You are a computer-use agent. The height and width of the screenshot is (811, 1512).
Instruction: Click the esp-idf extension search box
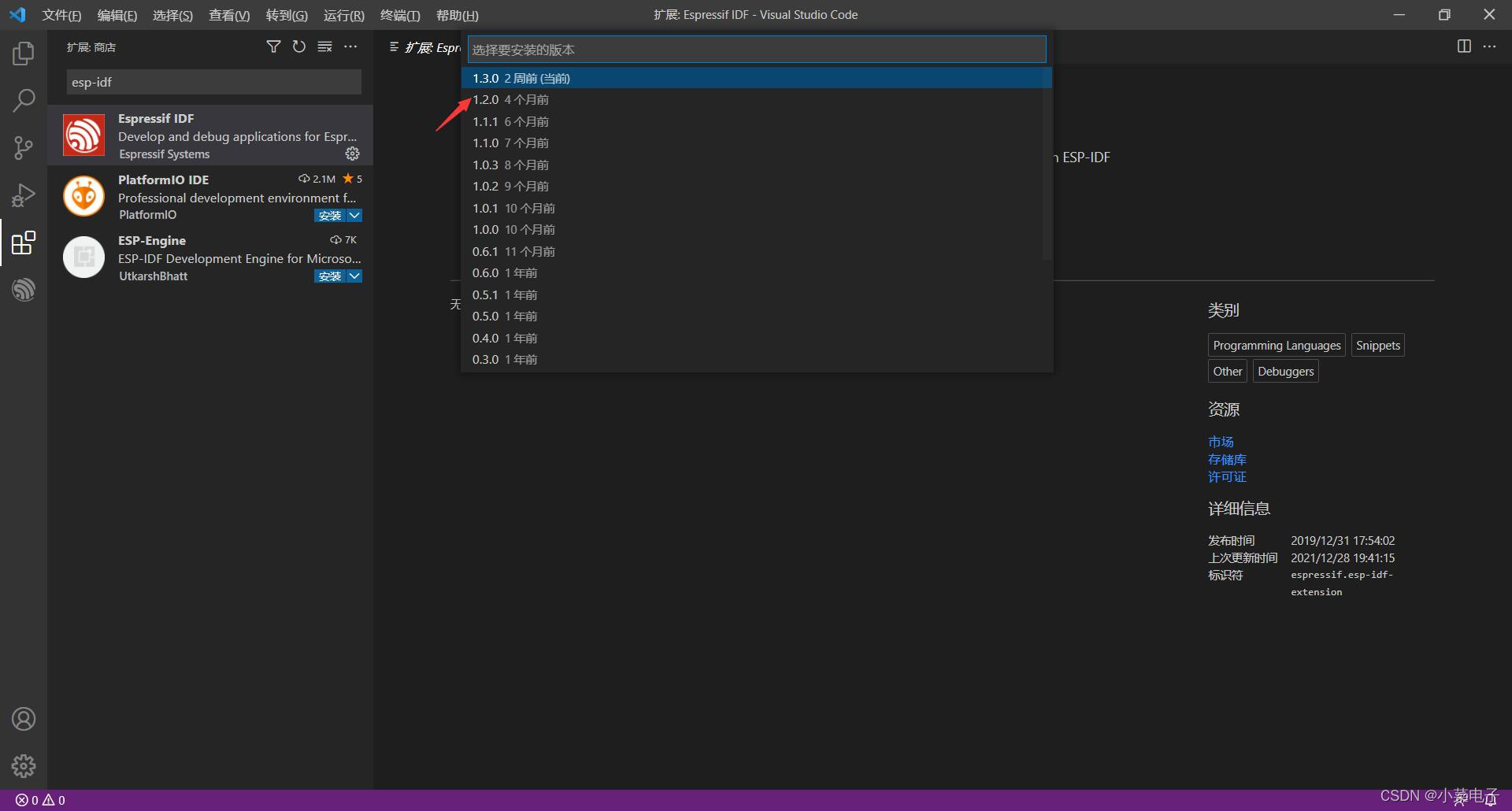[x=213, y=82]
